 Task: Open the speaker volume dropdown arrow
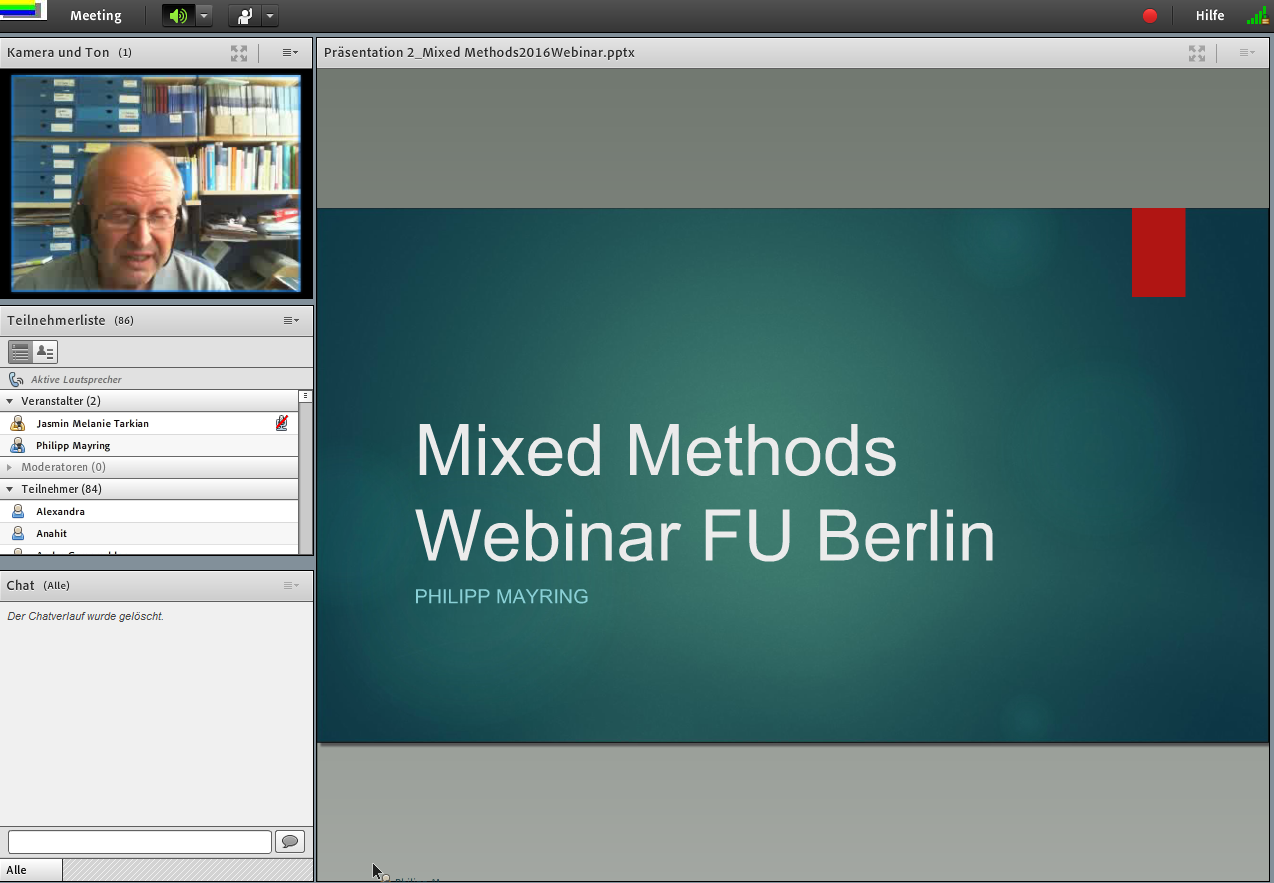(x=204, y=15)
